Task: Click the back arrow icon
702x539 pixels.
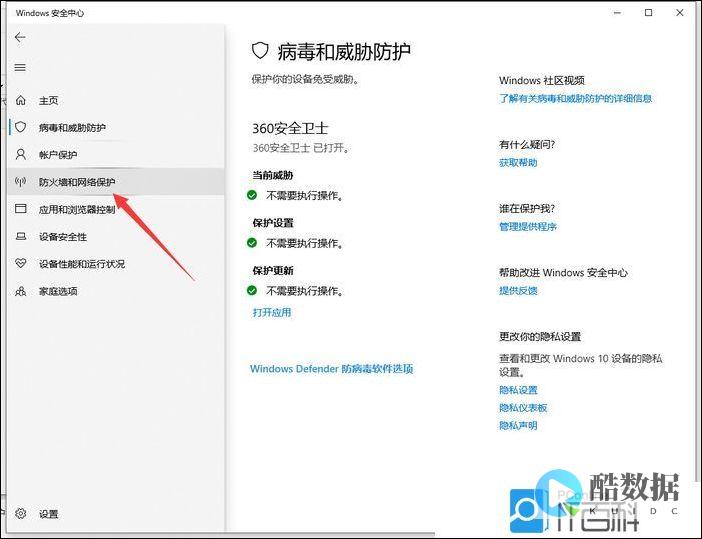Action: (x=20, y=37)
